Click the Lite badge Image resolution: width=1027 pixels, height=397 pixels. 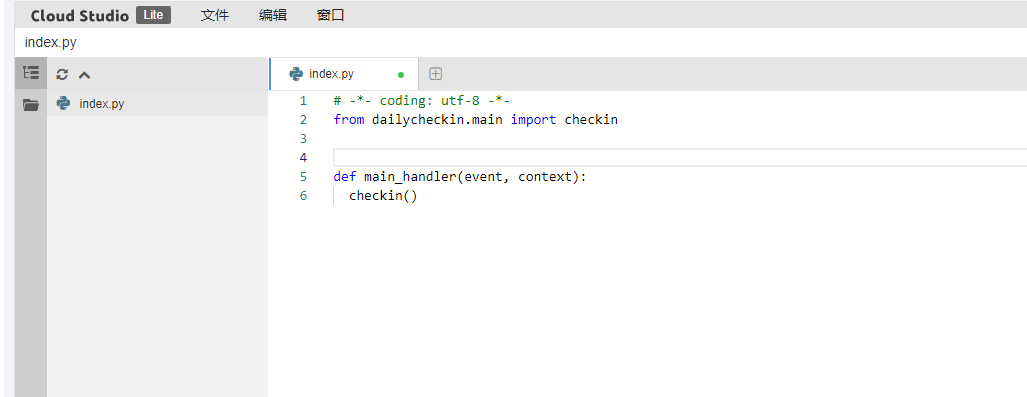pos(153,15)
